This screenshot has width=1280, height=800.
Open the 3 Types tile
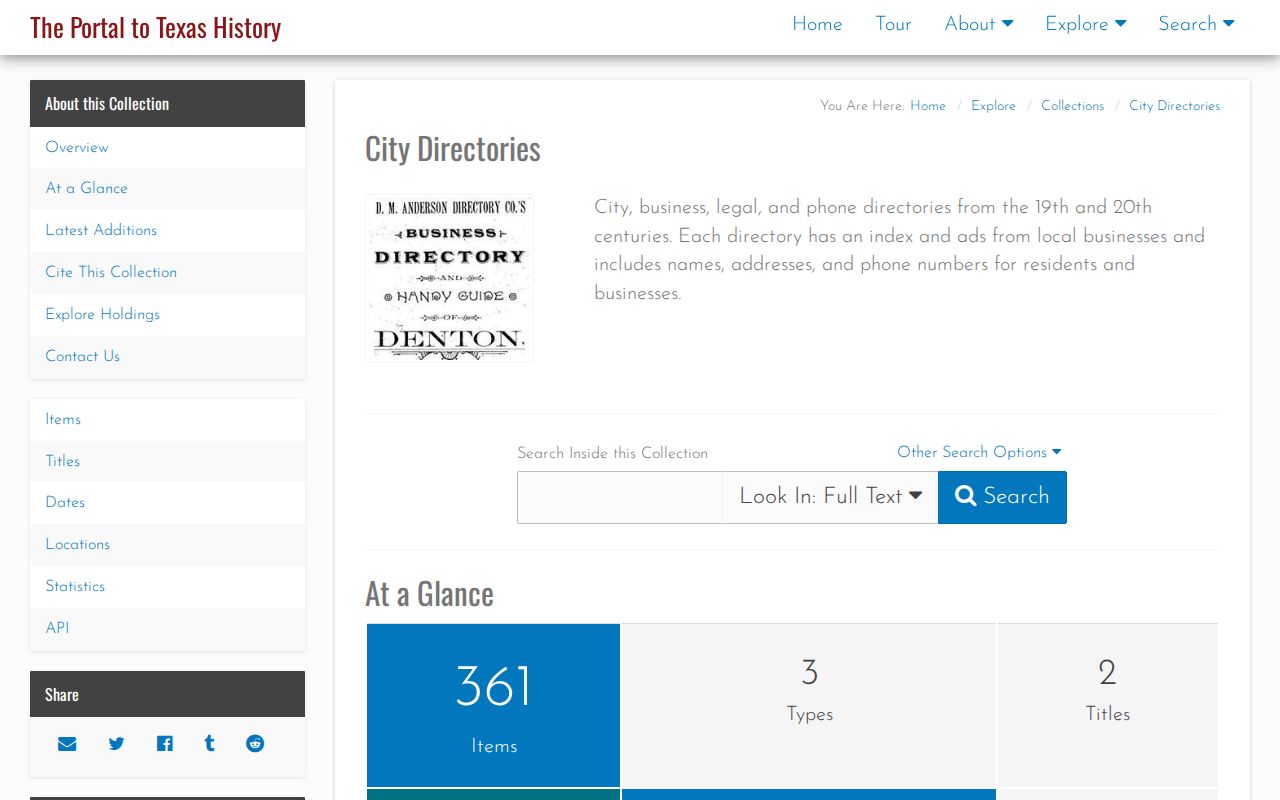(809, 705)
